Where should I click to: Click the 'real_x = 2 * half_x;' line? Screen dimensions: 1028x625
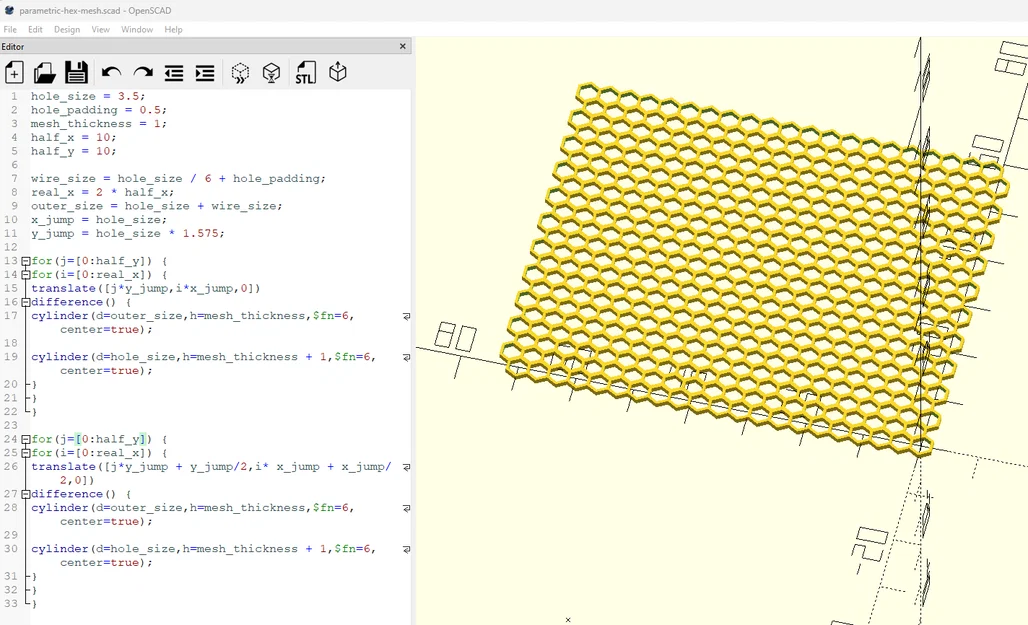click(x=102, y=192)
